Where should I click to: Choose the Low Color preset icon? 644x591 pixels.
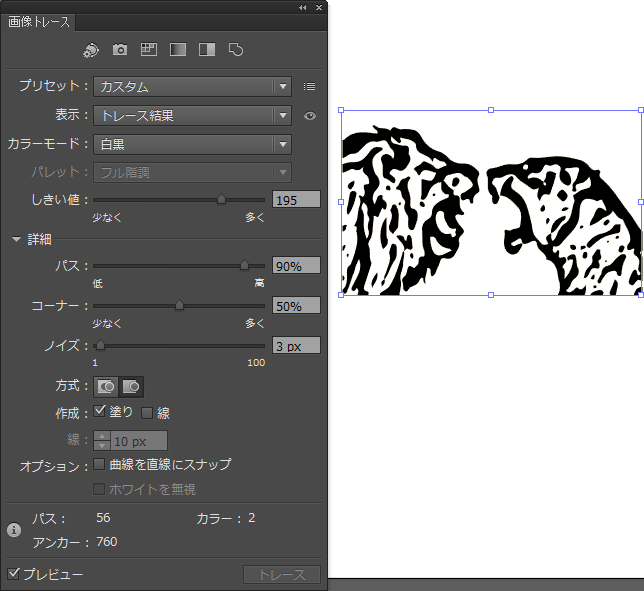(x=149, y=49)
